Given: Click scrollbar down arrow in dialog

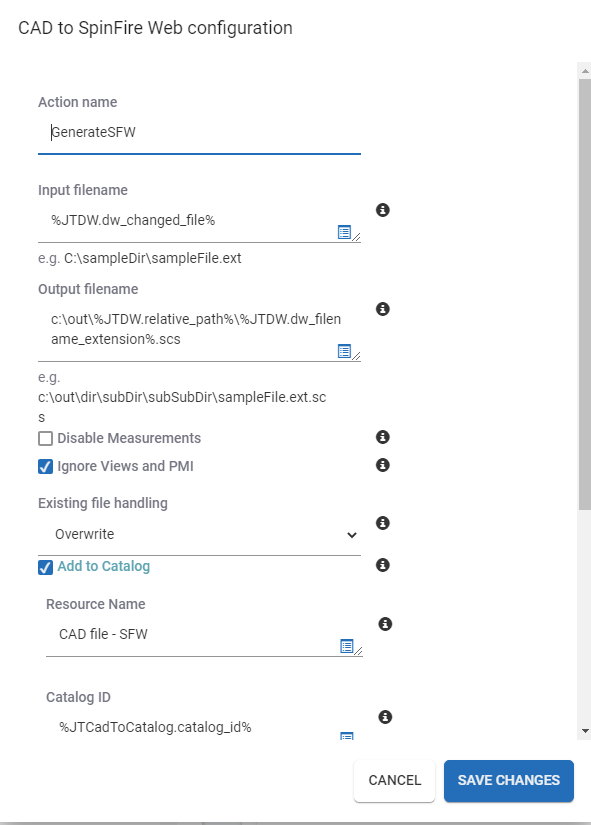Looking at the screenshot, I should (x=585, y=731).
